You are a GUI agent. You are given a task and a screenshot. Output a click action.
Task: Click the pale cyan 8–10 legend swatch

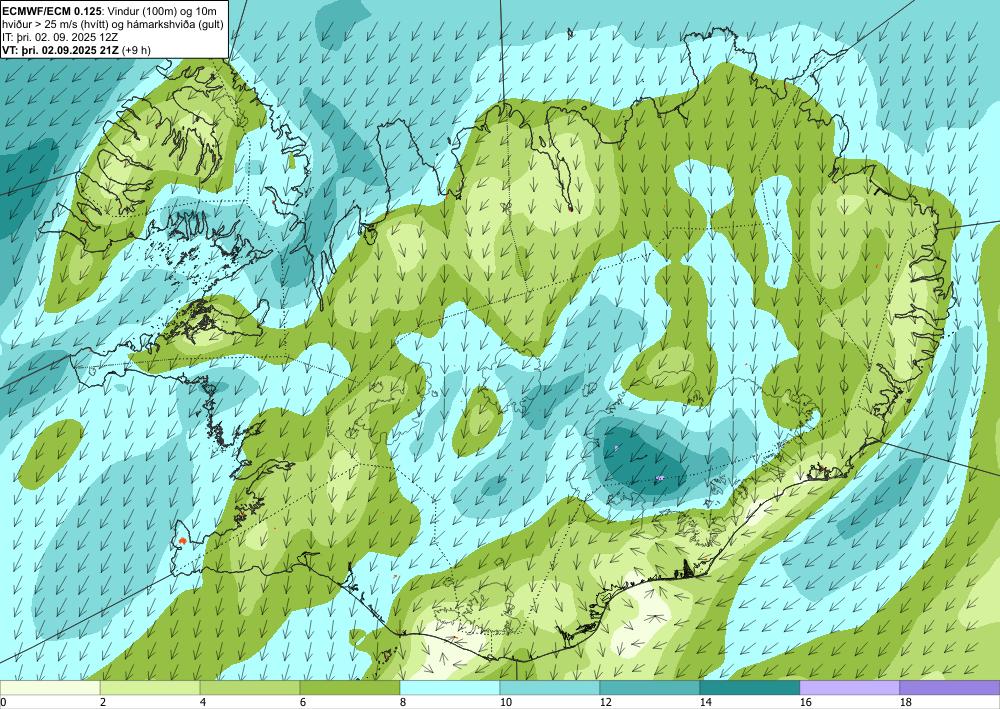coord(450,688)
